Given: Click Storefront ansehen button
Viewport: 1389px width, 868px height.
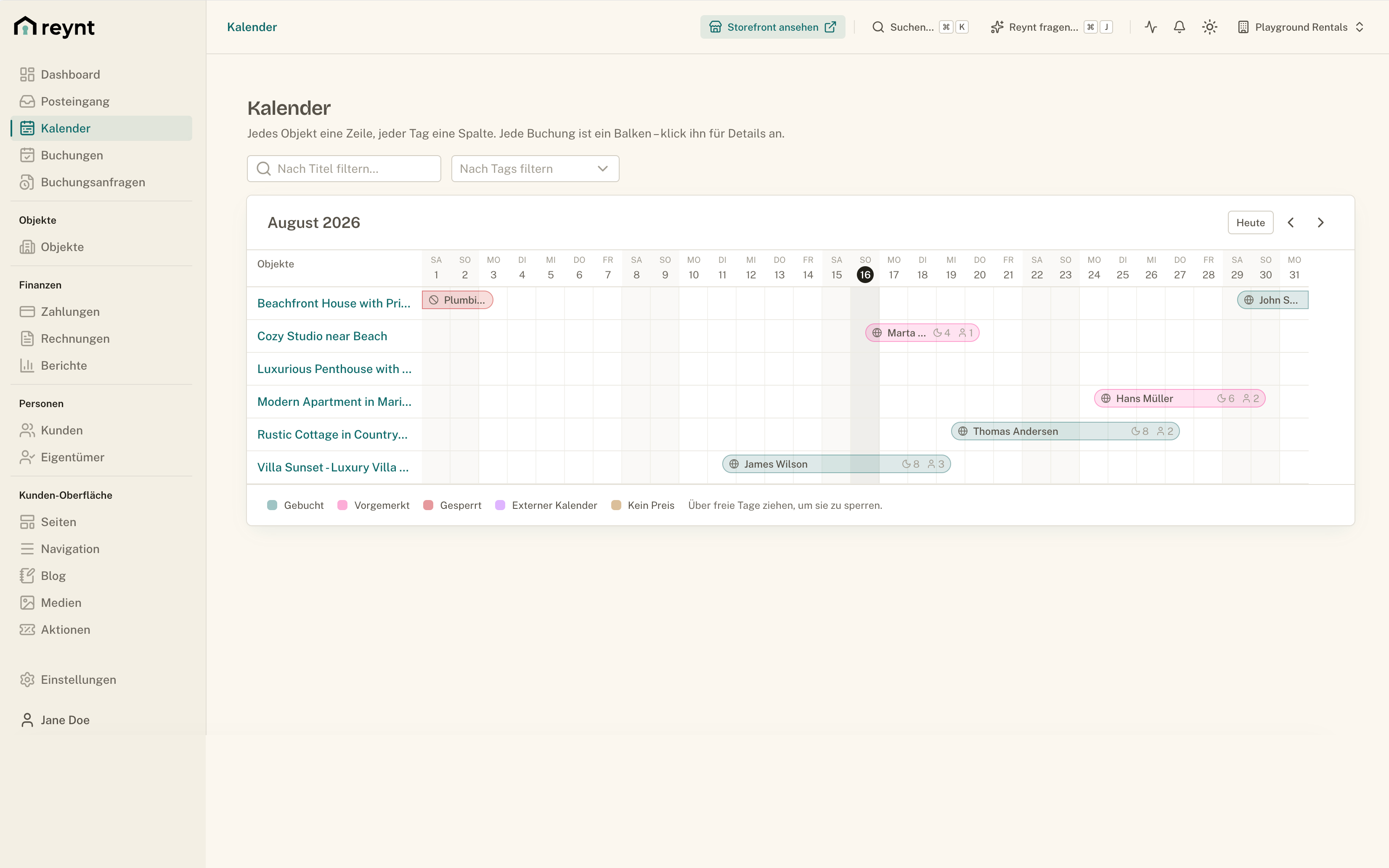Looking at the screenshot, I should pyautogui.click(x=772, y=27).
